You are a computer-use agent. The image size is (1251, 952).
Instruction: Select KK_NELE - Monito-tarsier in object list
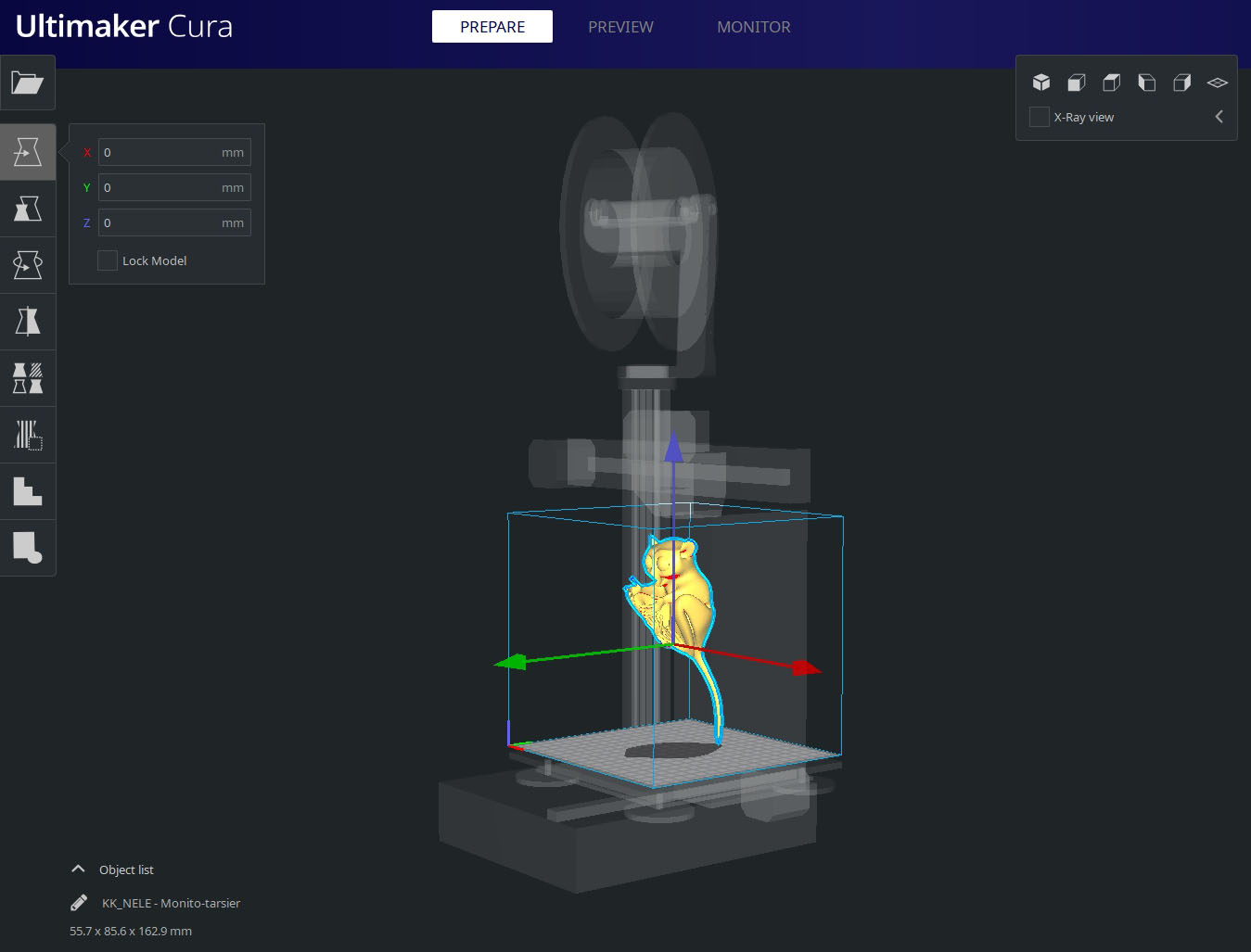(x=171, y=903)
